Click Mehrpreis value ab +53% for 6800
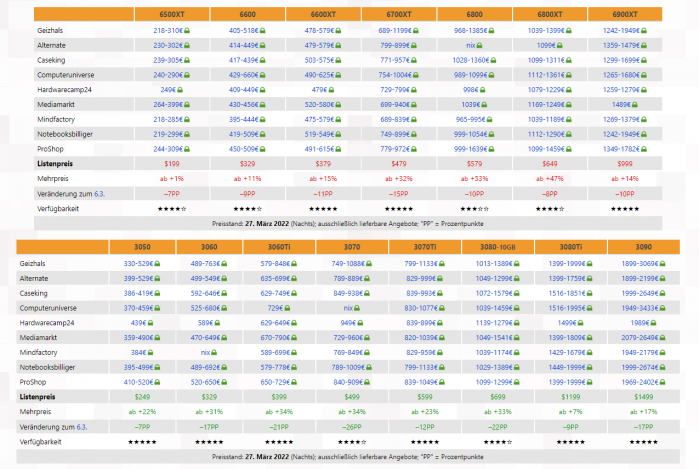The width and height of the screenshot is (700, 469). [474, 178]
